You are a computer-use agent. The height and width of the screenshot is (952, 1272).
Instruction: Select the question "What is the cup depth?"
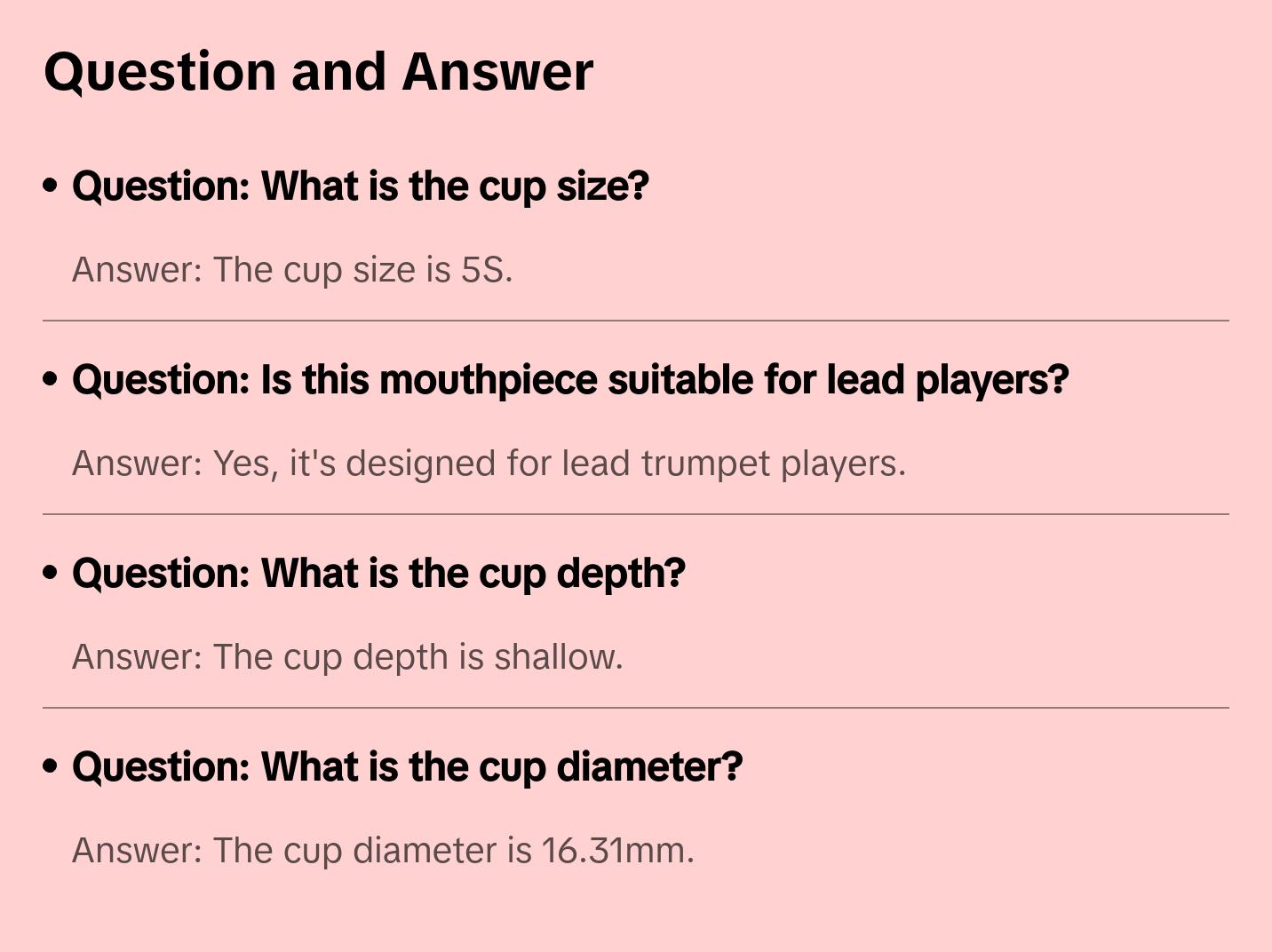point(378,574)
